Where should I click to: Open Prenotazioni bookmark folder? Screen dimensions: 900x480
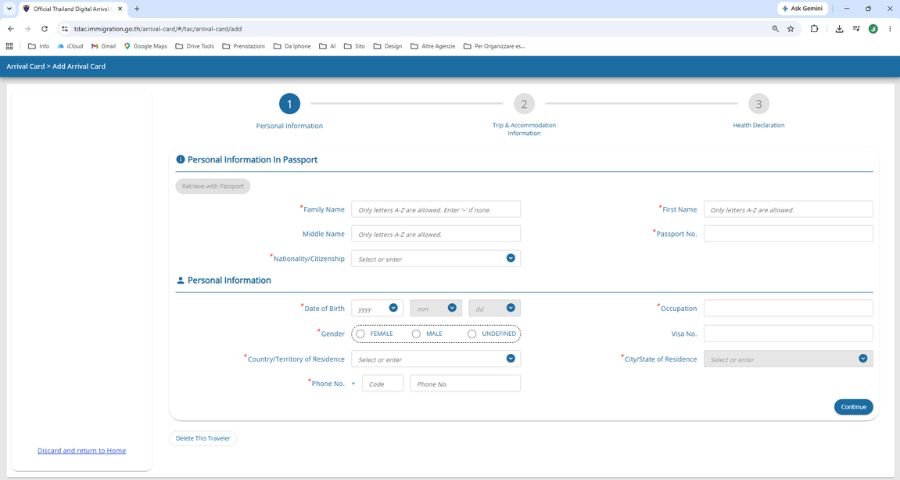[243, 46]
